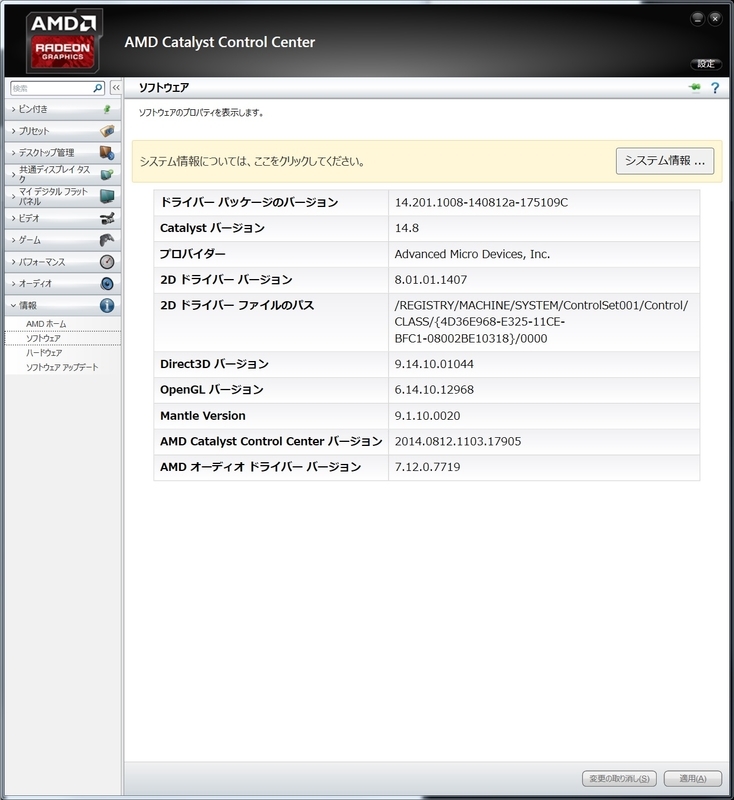Collapse the 情報 section
The image size is (734, 800).
pyautogui.click(x=62, y=306)
